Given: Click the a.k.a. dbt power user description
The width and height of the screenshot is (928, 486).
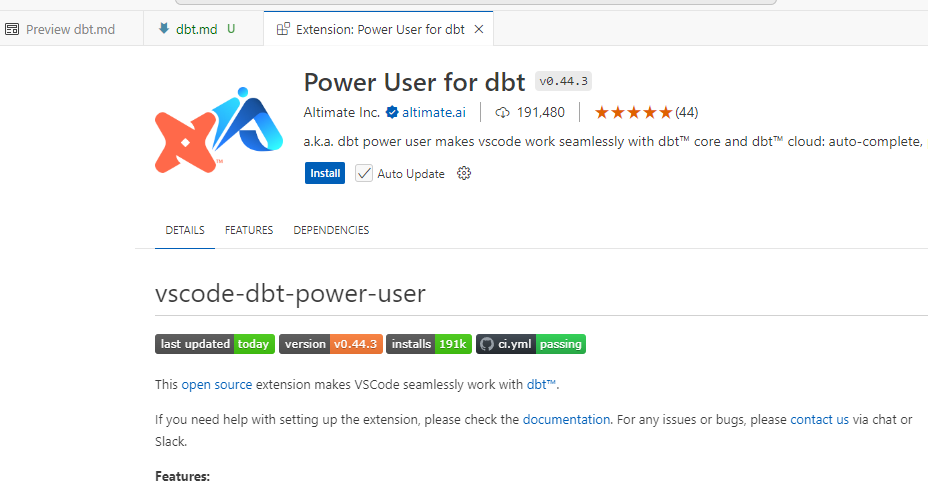Looking at the screenshot, I should [613, 142].
